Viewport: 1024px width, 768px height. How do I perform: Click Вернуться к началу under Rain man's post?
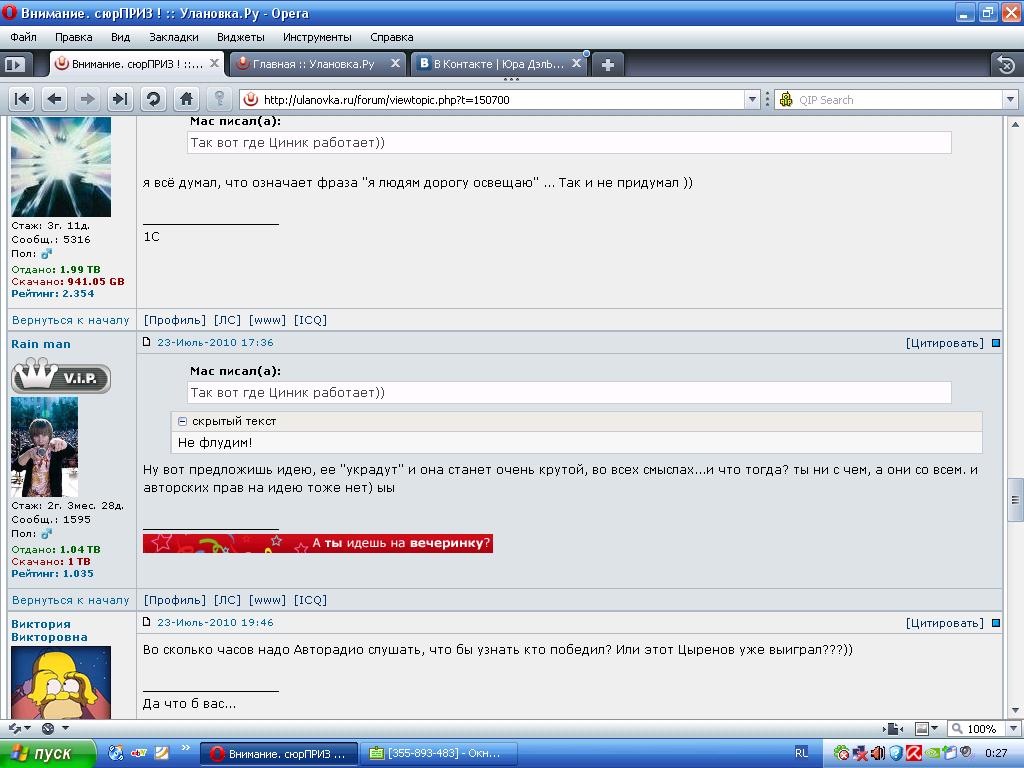(x=71, y=600)
